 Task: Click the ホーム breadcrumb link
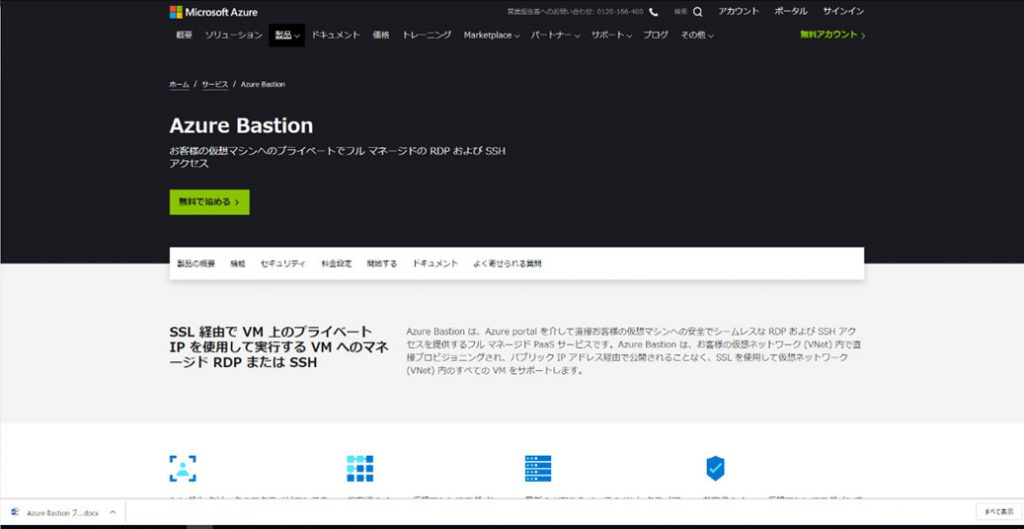click(x=179, y=85)
